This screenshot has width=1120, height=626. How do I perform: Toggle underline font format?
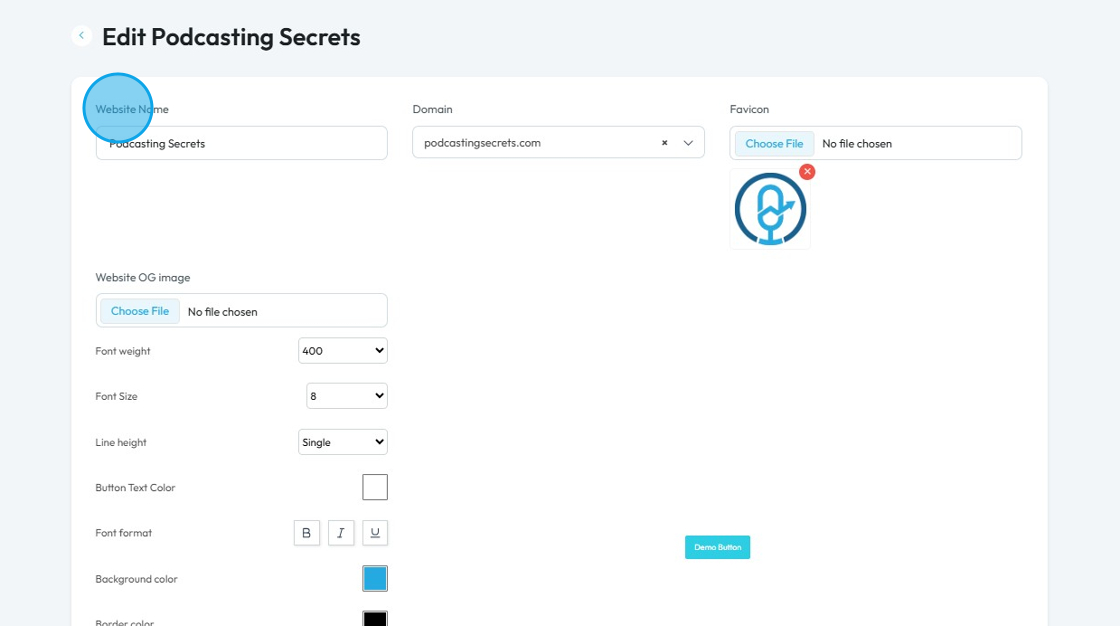(x=375, y=533)
